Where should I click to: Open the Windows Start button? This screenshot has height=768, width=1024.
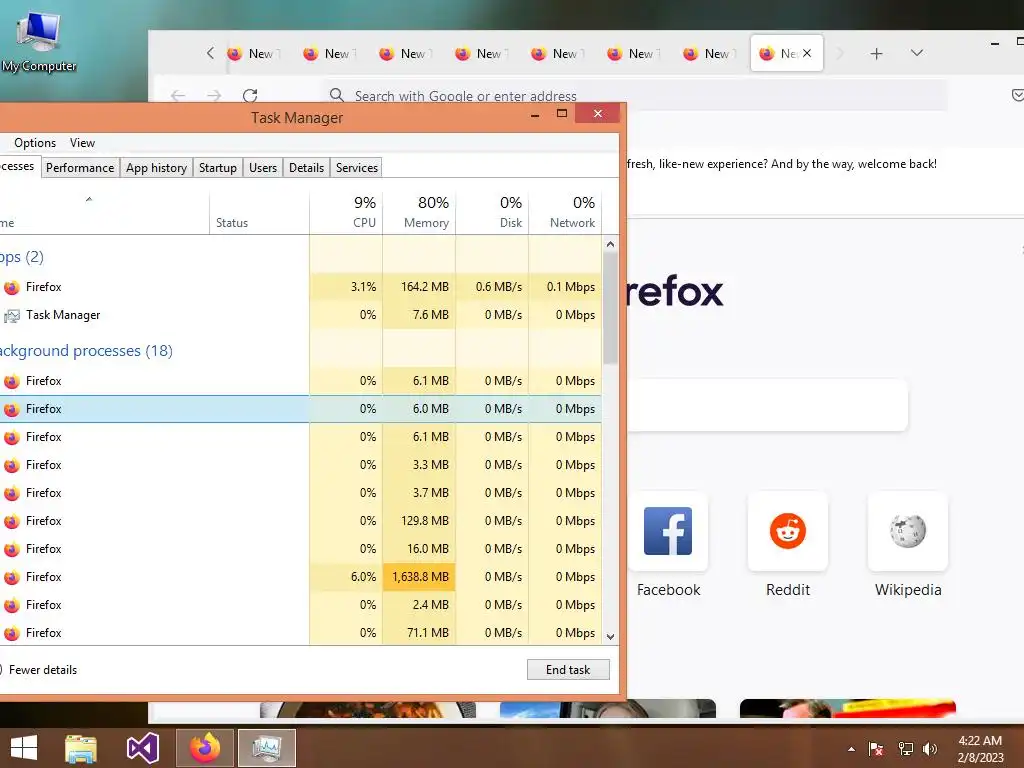[24, 748]
